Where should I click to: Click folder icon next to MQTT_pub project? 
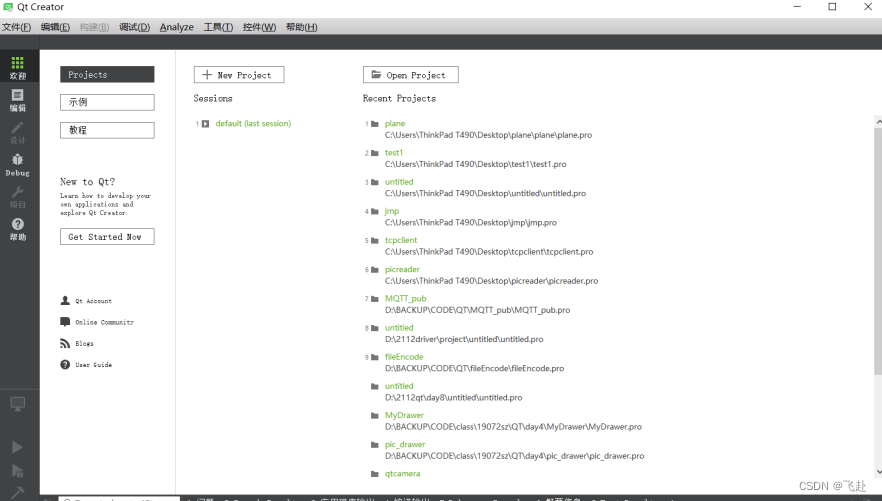click(375, 299)
